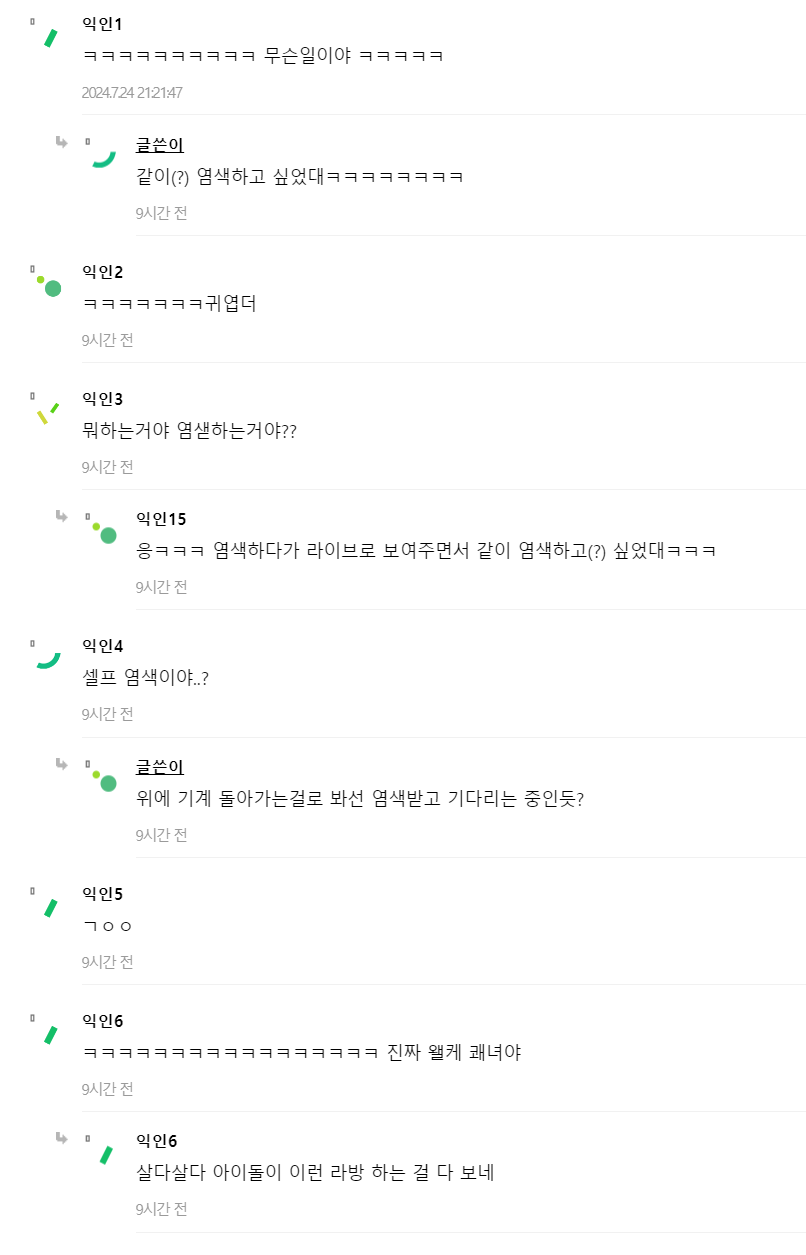This screenshot has width=806, height=1255.
Task: Open the 익인5 username
Action: click(102, 894)
